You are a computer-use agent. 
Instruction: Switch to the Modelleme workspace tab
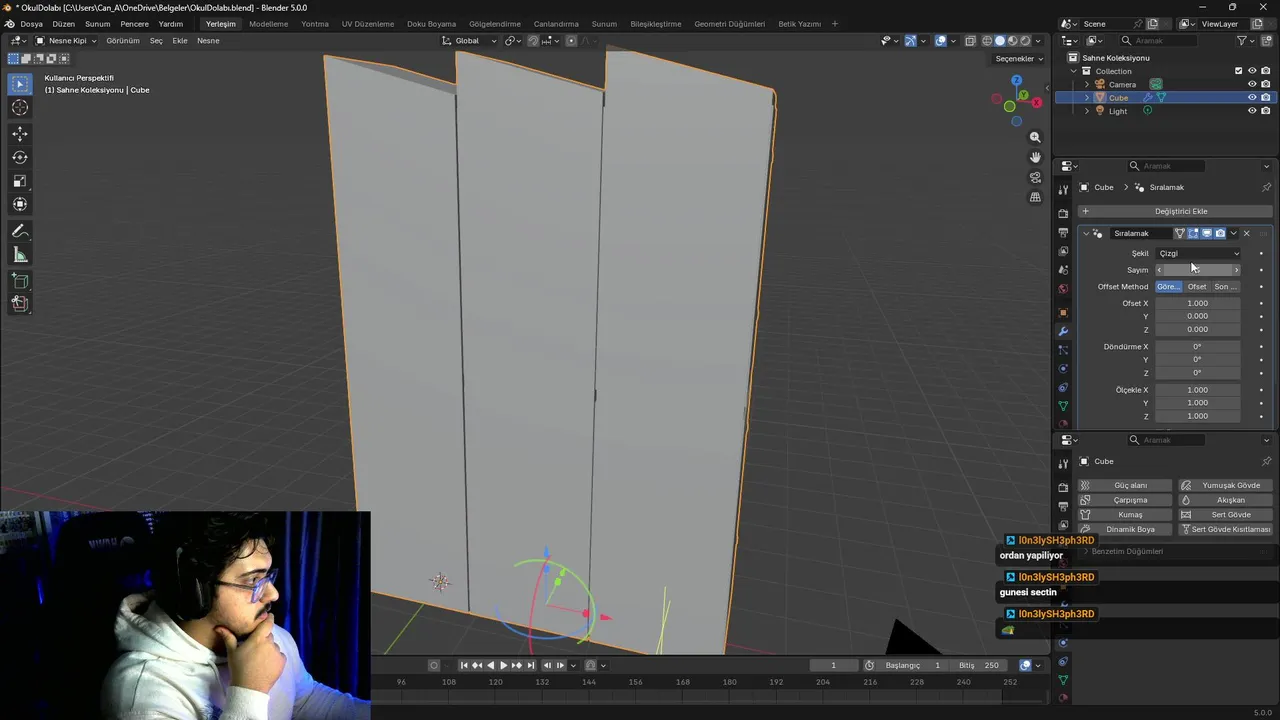coord(268,24)
